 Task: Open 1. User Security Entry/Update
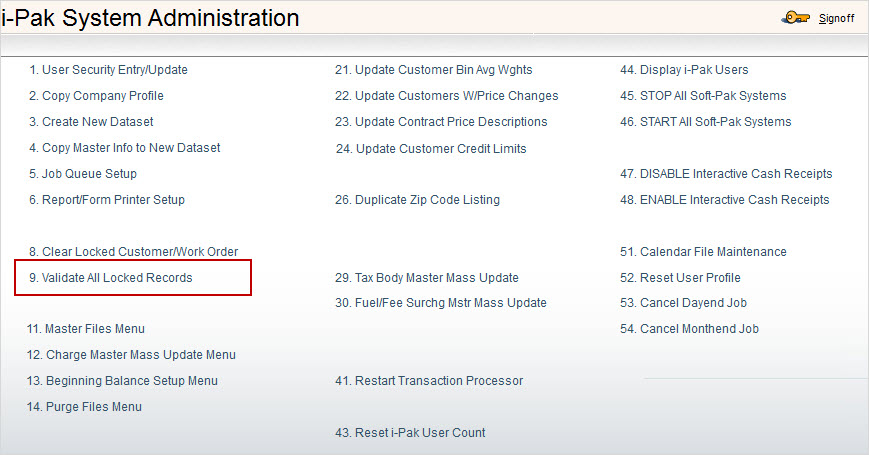pos(108,70)
